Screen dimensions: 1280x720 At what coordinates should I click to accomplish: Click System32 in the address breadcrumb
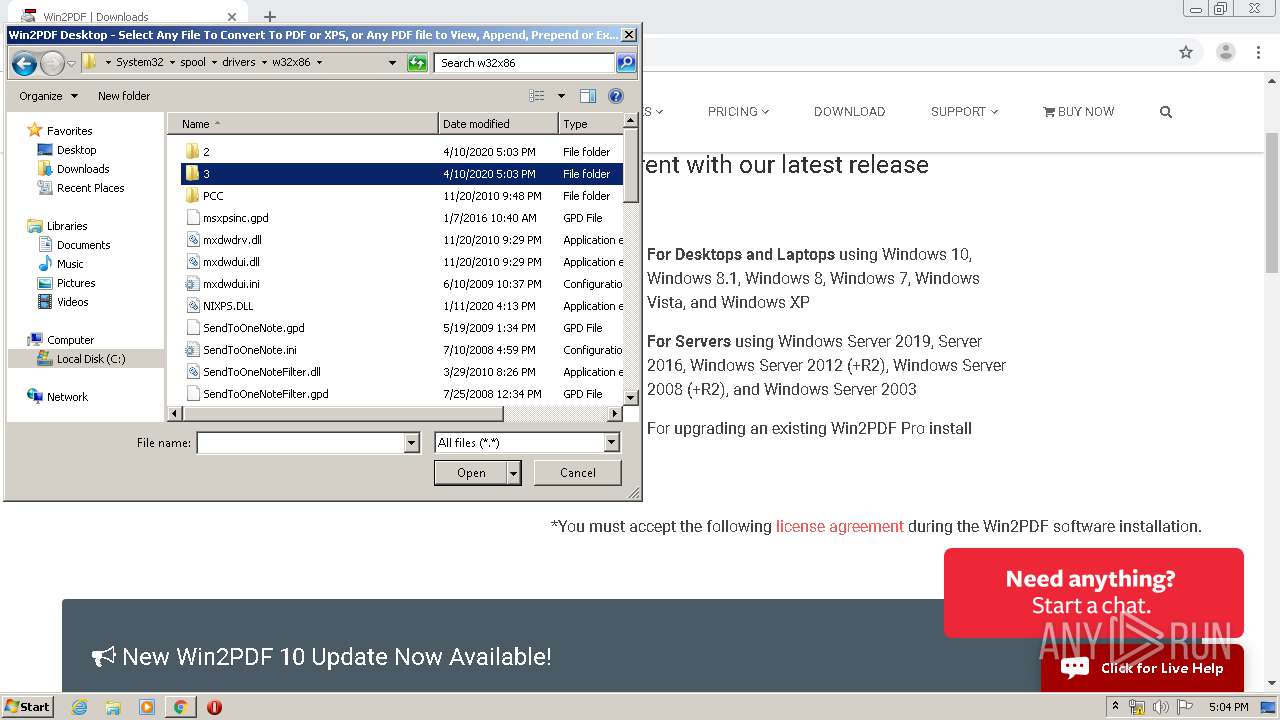click(139, 62)
